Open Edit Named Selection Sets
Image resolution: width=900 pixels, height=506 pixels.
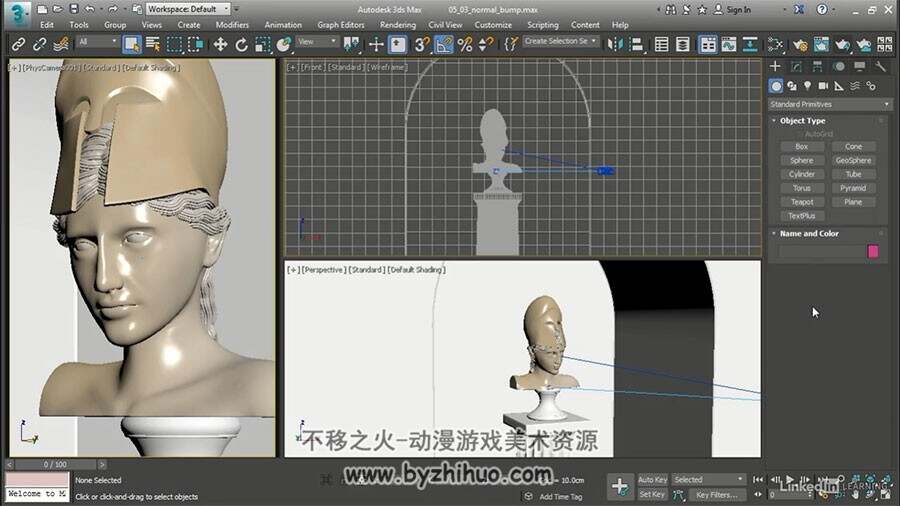pos(510,44)
